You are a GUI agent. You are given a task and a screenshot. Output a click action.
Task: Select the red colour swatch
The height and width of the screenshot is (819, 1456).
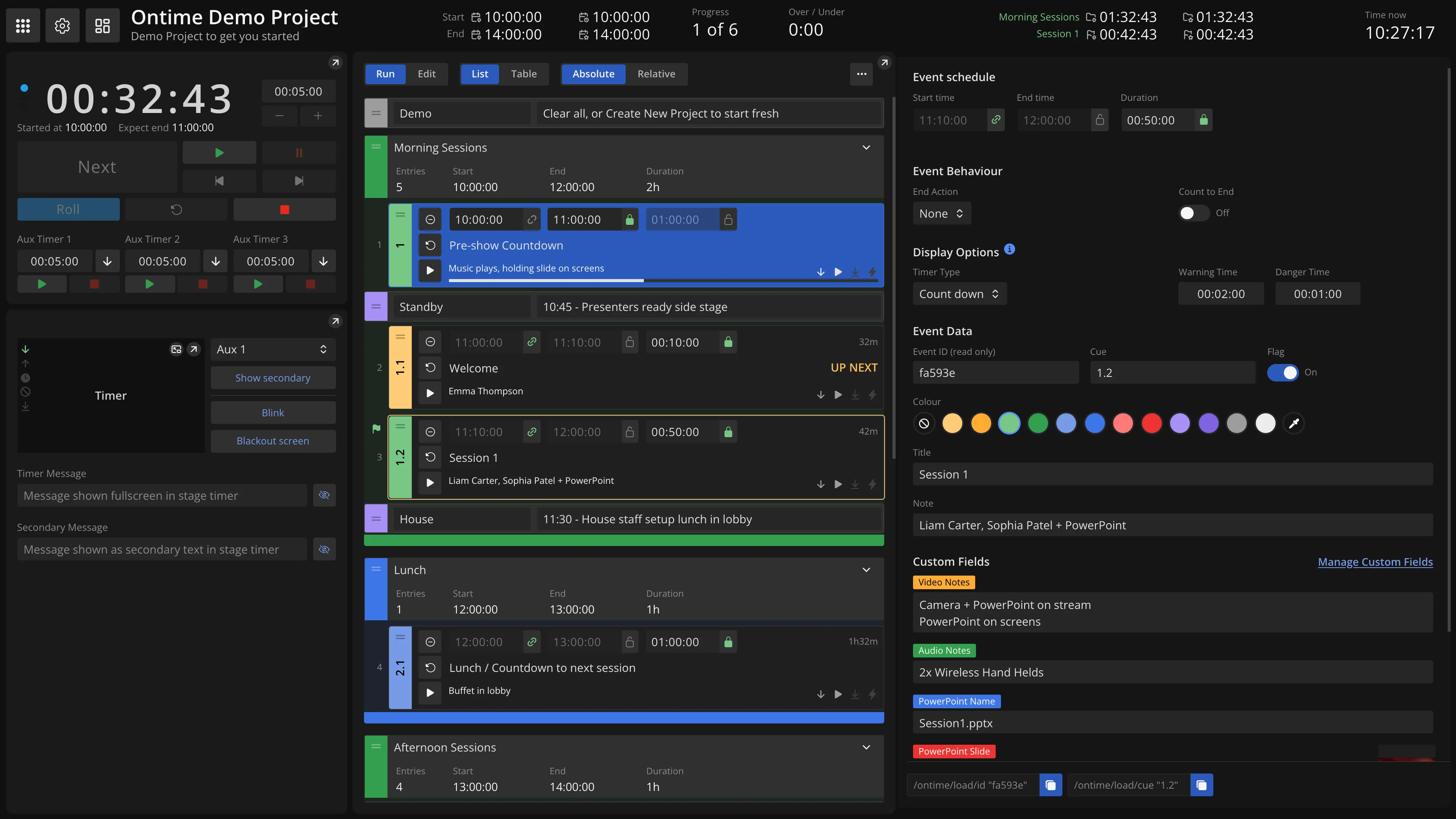1152,424
